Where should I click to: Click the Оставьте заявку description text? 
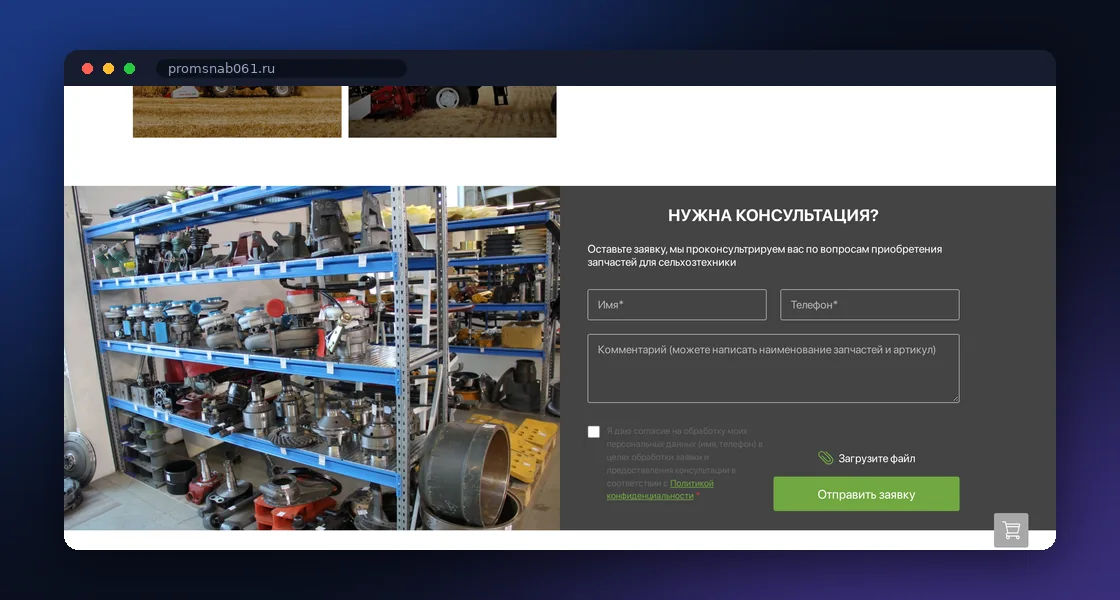(x=764, y=256)
